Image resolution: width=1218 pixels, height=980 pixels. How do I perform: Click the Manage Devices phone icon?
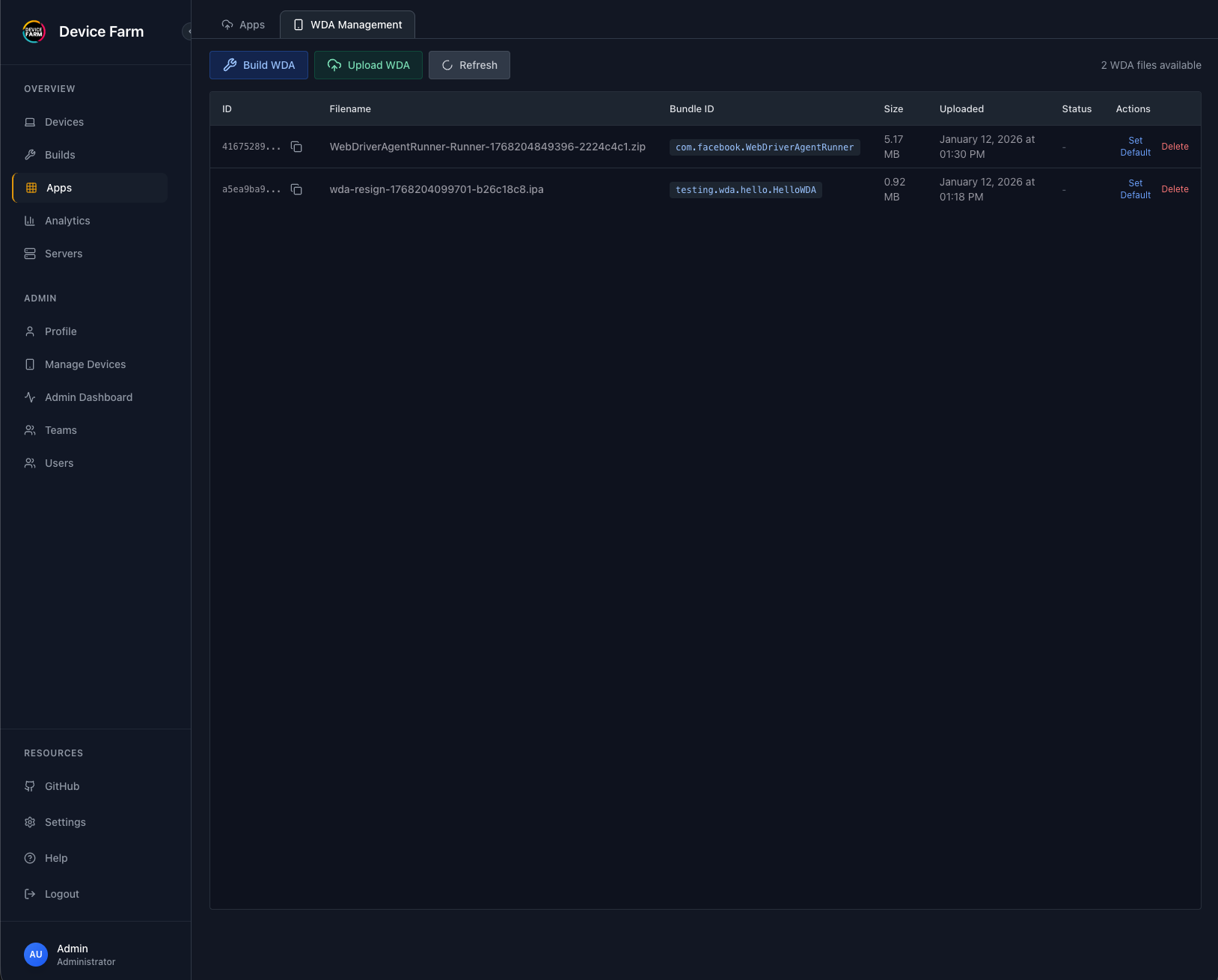pos(30,364)
